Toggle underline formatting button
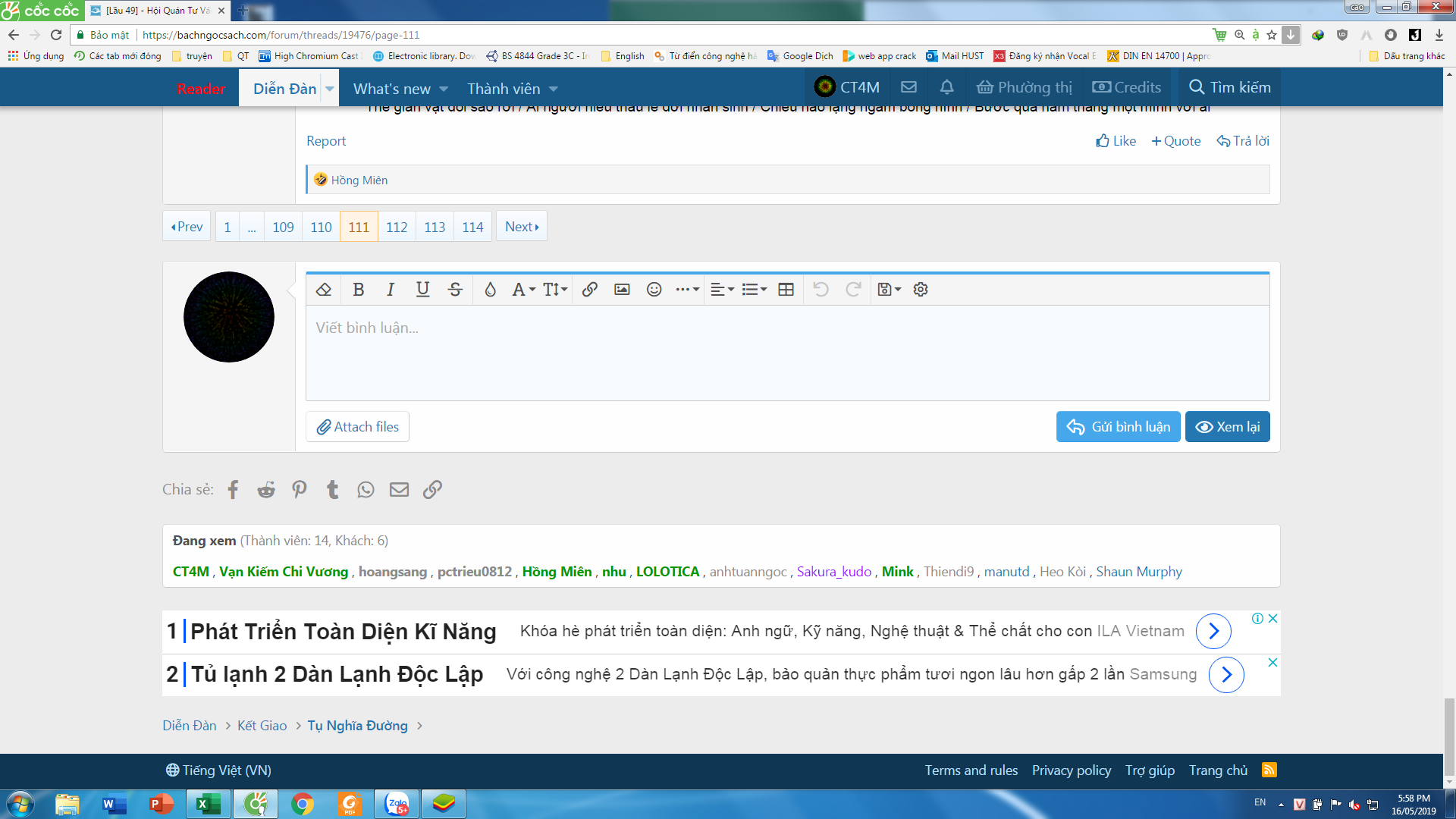1456x819 pixels. coord(422,290)
